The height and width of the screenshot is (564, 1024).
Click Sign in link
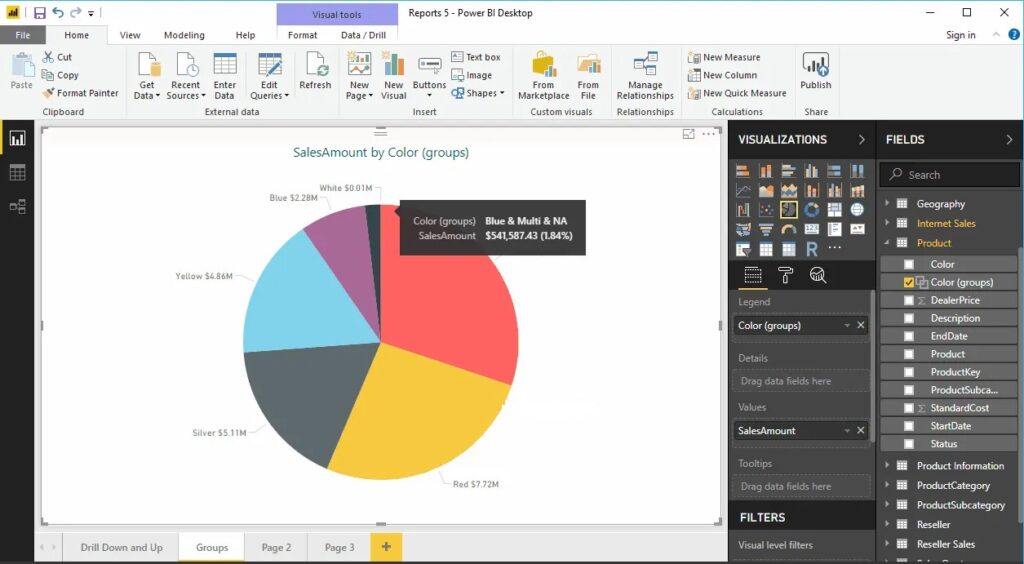961,35
